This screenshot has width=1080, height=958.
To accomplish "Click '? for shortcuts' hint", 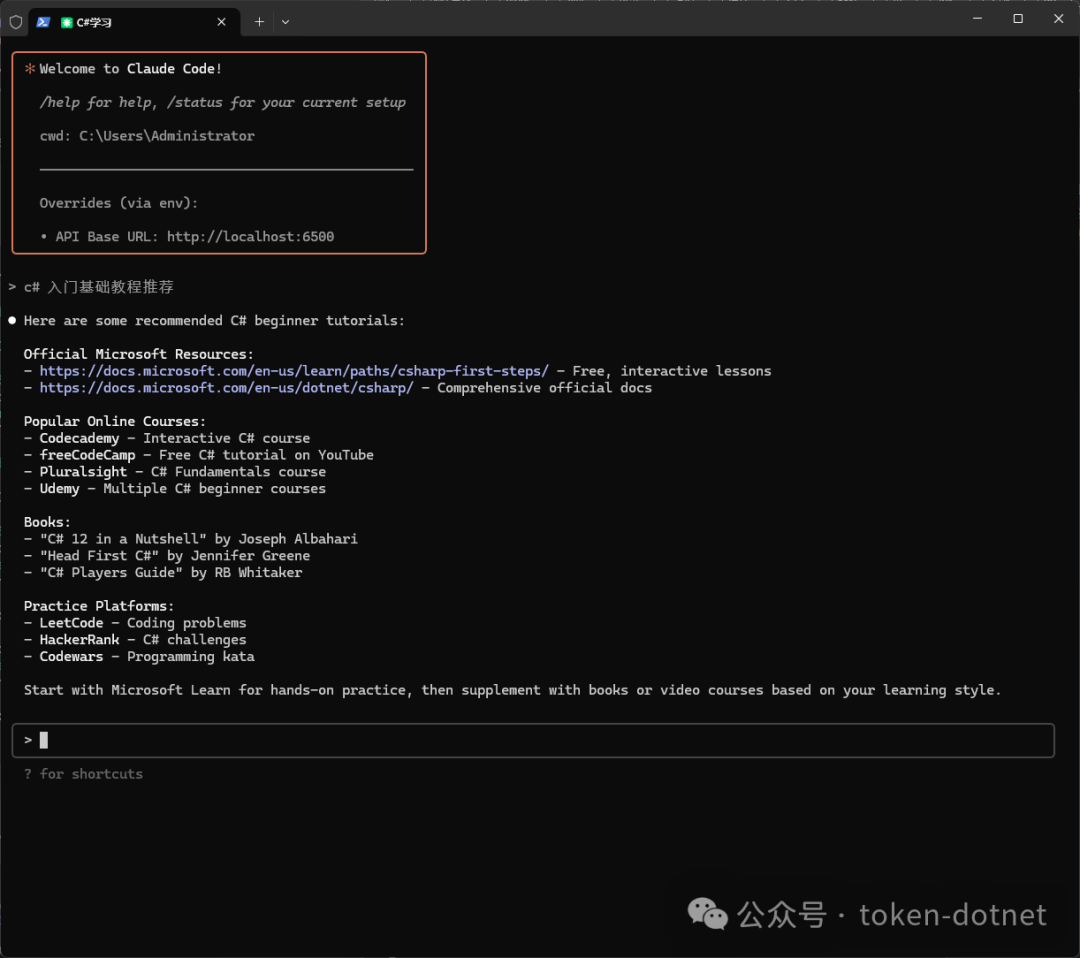I will pos(83,774).
